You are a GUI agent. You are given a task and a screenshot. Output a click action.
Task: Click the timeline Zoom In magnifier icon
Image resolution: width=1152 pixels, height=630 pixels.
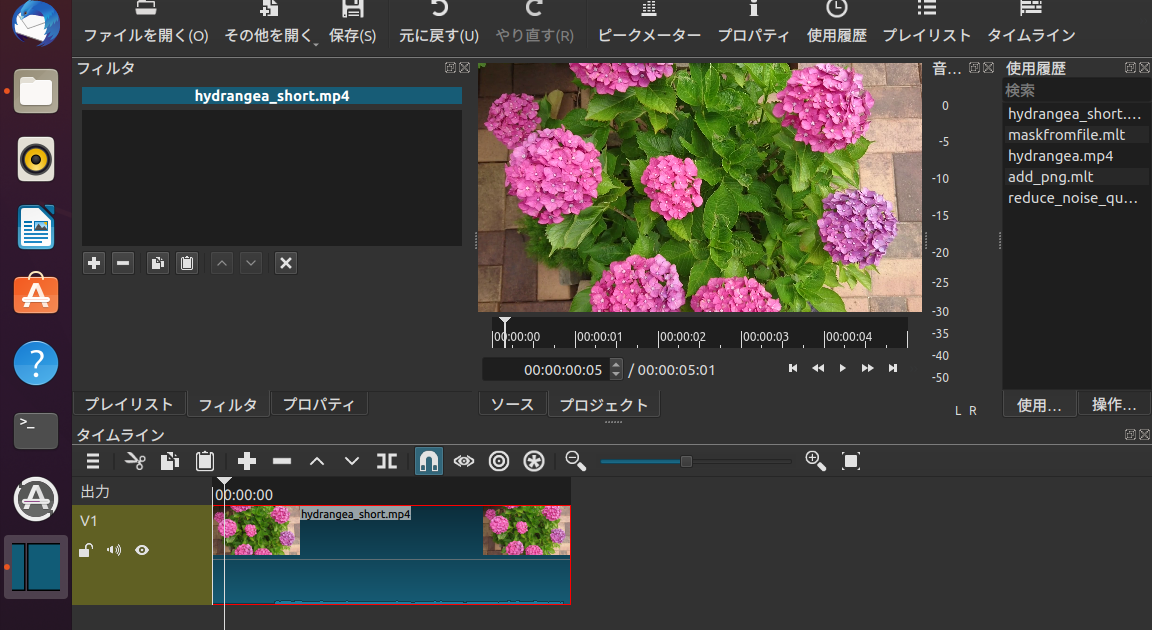point(815,461)
